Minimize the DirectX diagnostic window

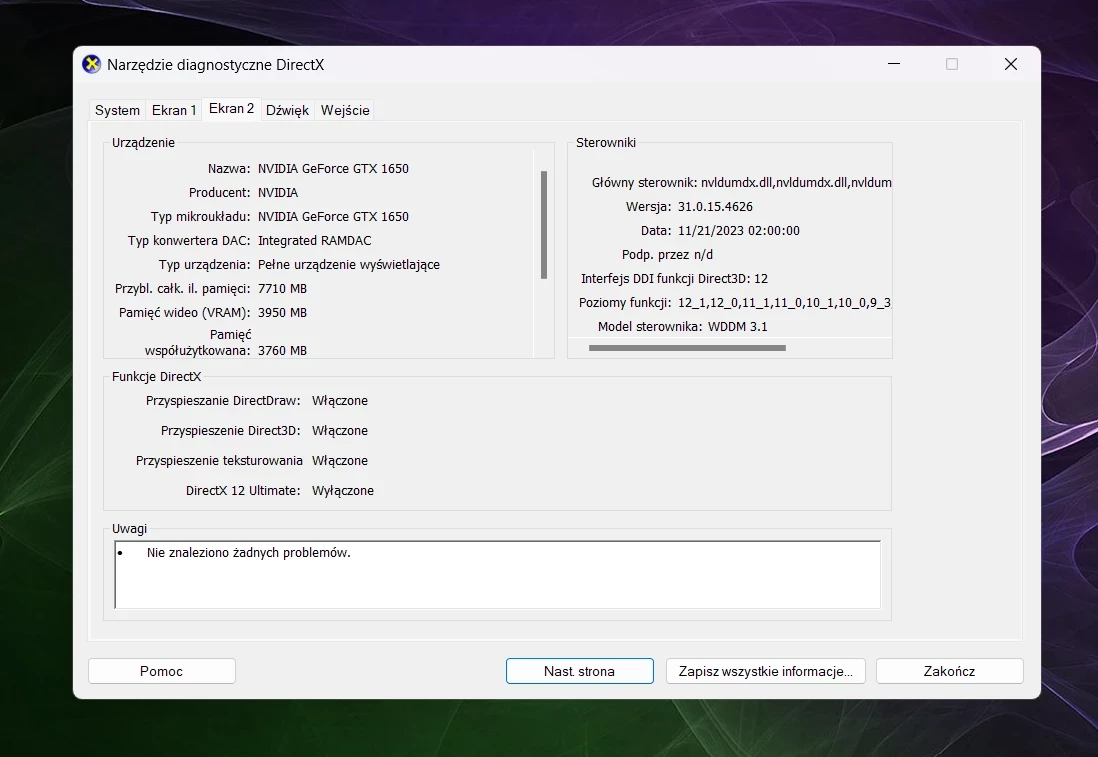point(893,63)
